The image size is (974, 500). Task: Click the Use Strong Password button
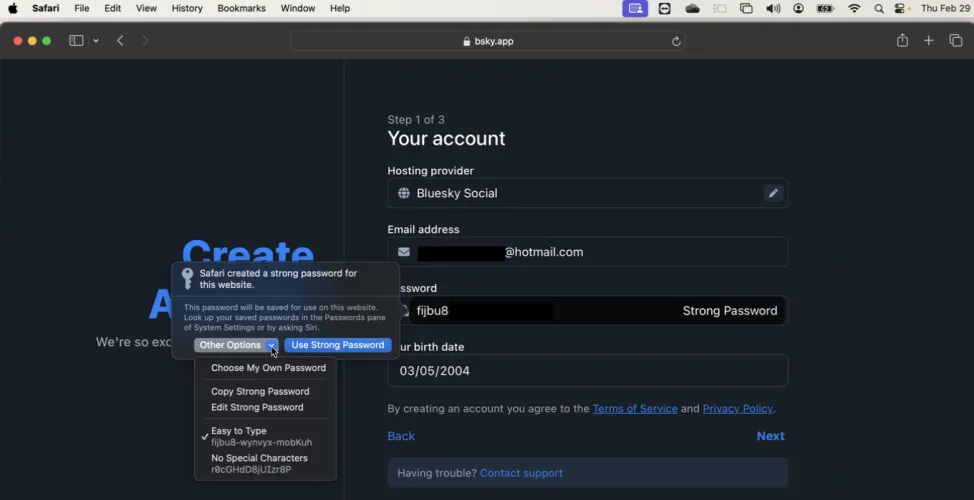point(337,345)
